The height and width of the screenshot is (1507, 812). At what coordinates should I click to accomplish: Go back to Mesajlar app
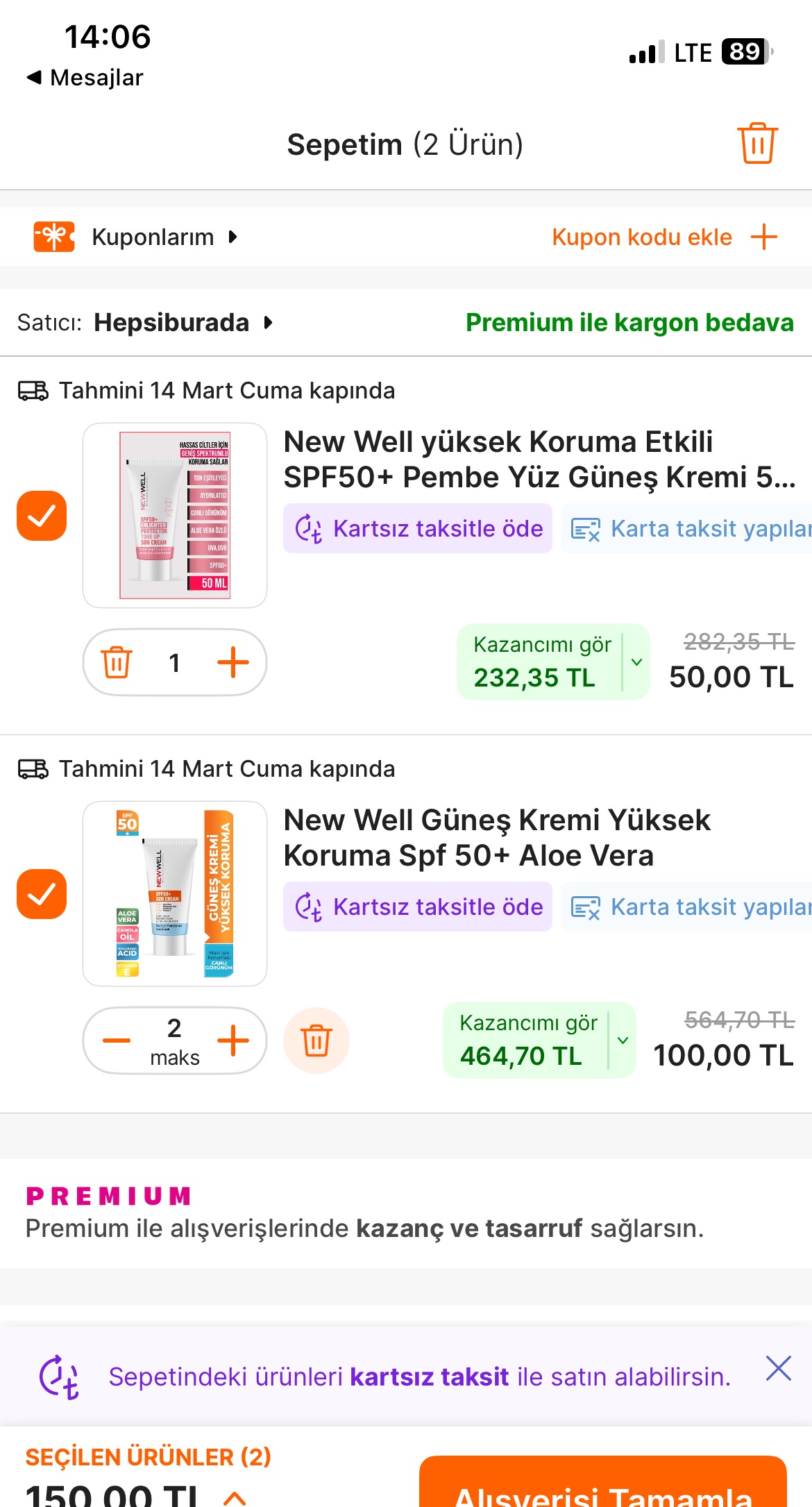point(85,78)
